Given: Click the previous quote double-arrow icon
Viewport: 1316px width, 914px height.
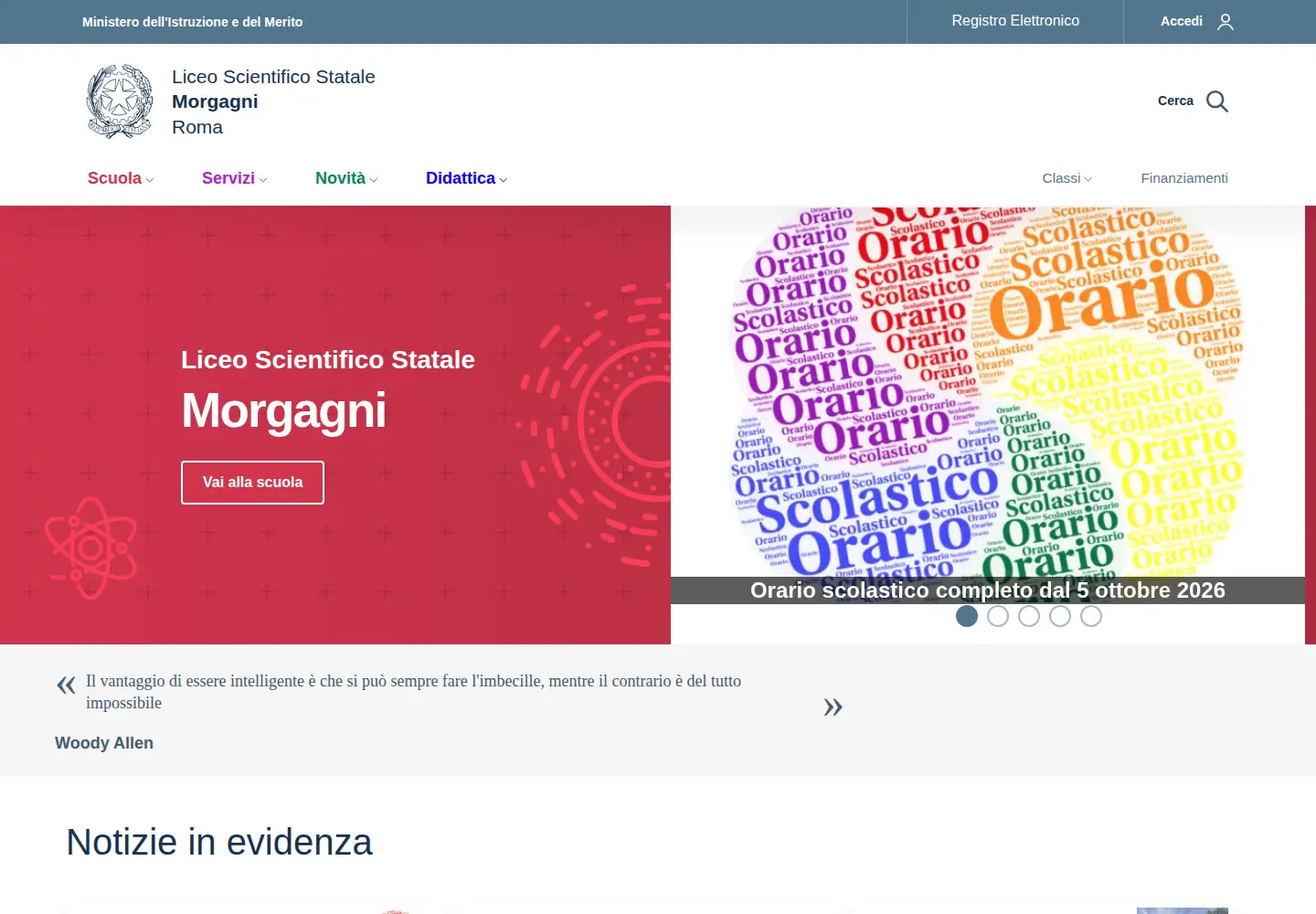Looking at the screenshot, I should coord(66,685).
